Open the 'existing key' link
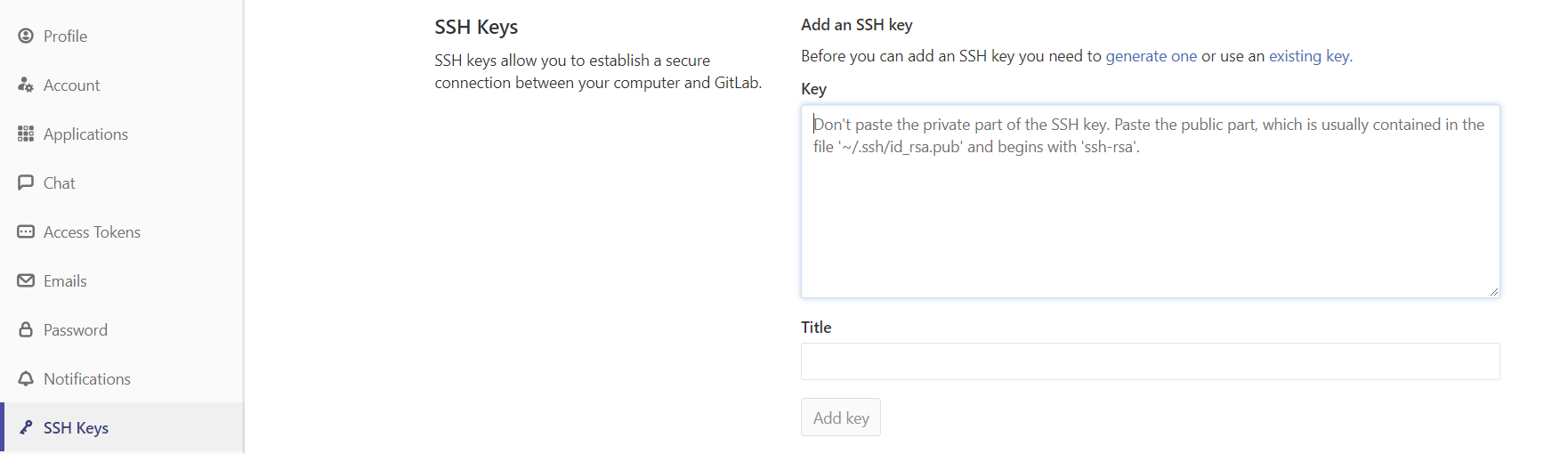The image size is (1568, 454). pyautogui.click(x=1309, y=56)
